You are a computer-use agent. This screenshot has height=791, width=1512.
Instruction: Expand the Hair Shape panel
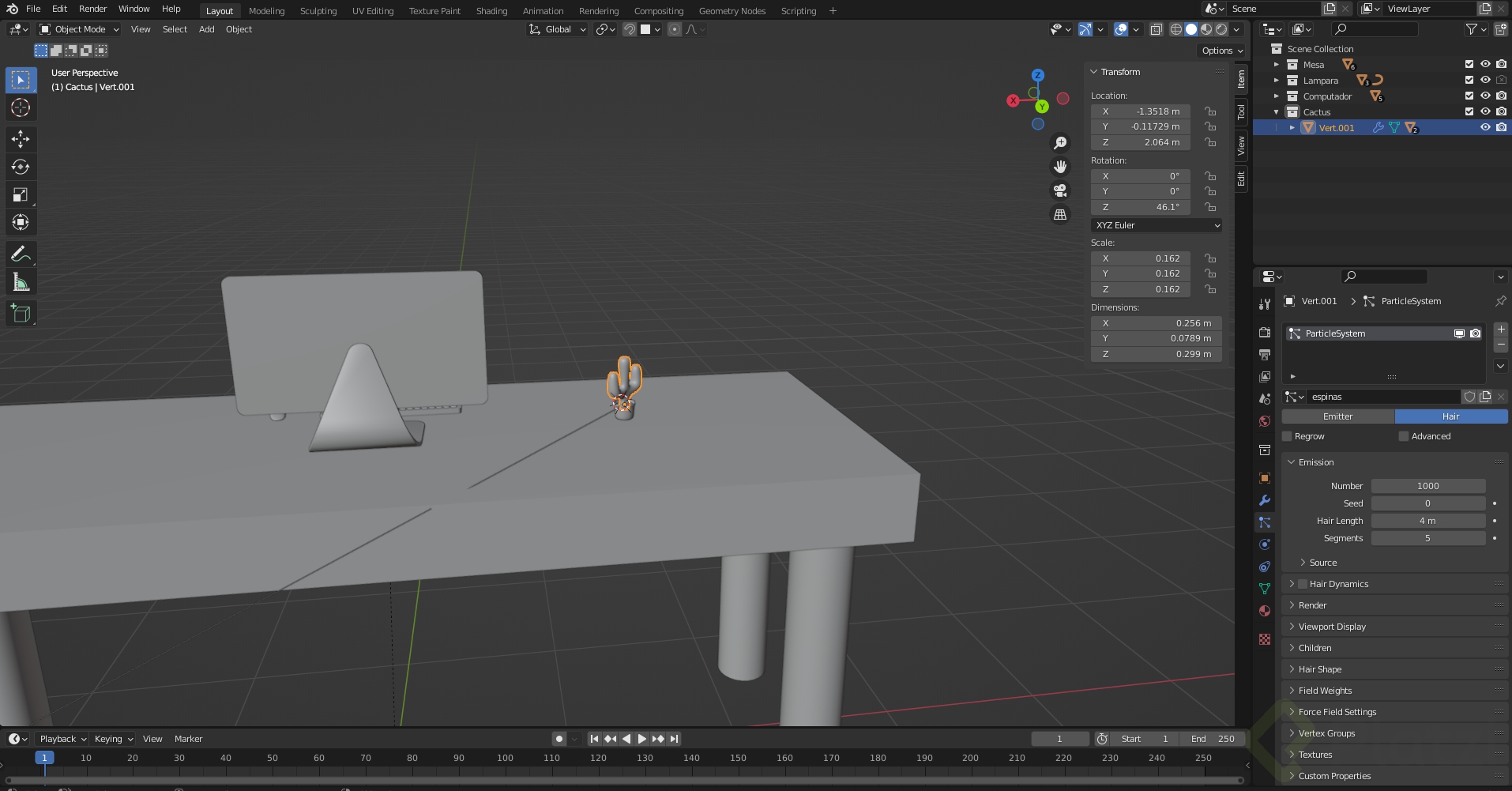1319,669
